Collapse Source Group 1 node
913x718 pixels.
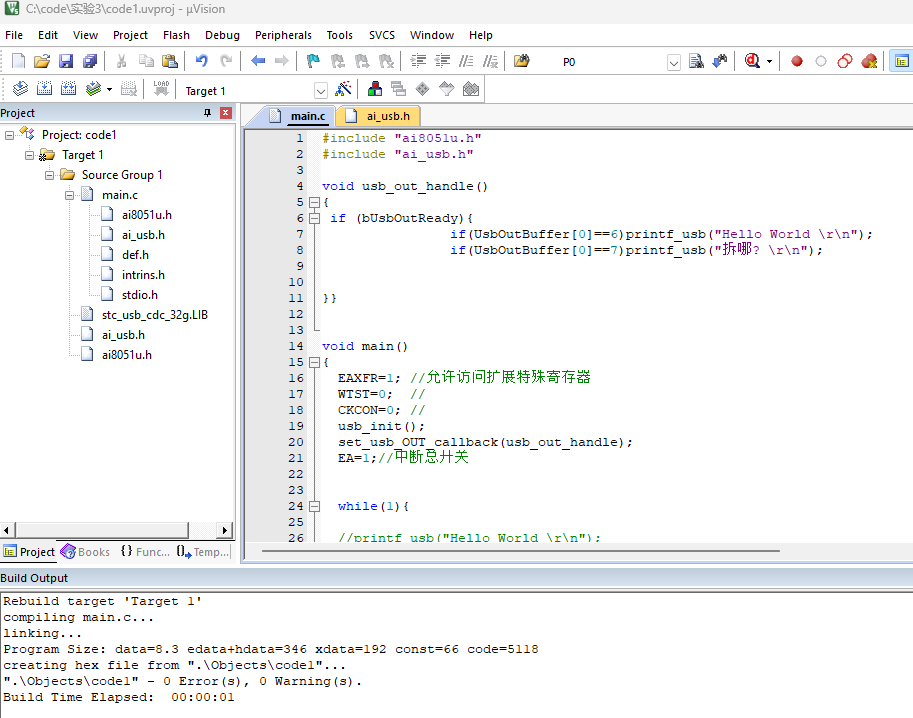[x=49, y=175]
